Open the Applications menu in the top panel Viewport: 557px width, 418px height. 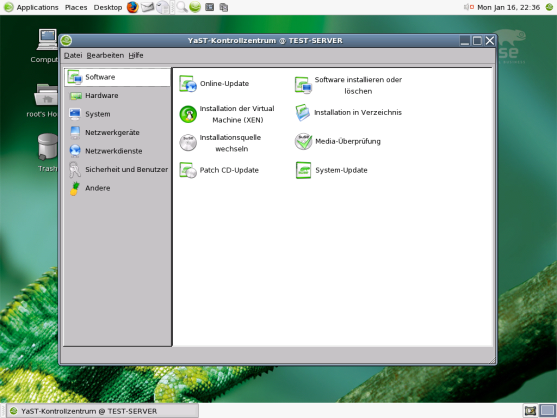[x=31, y=7]
